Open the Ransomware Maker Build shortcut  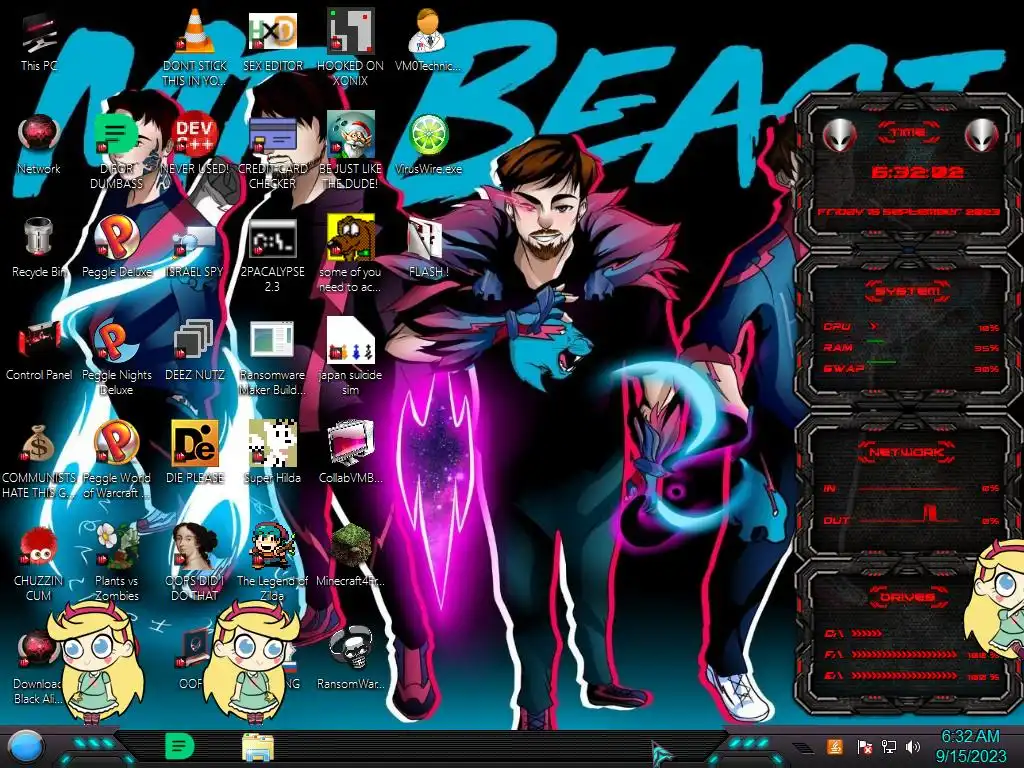(272, 358)
